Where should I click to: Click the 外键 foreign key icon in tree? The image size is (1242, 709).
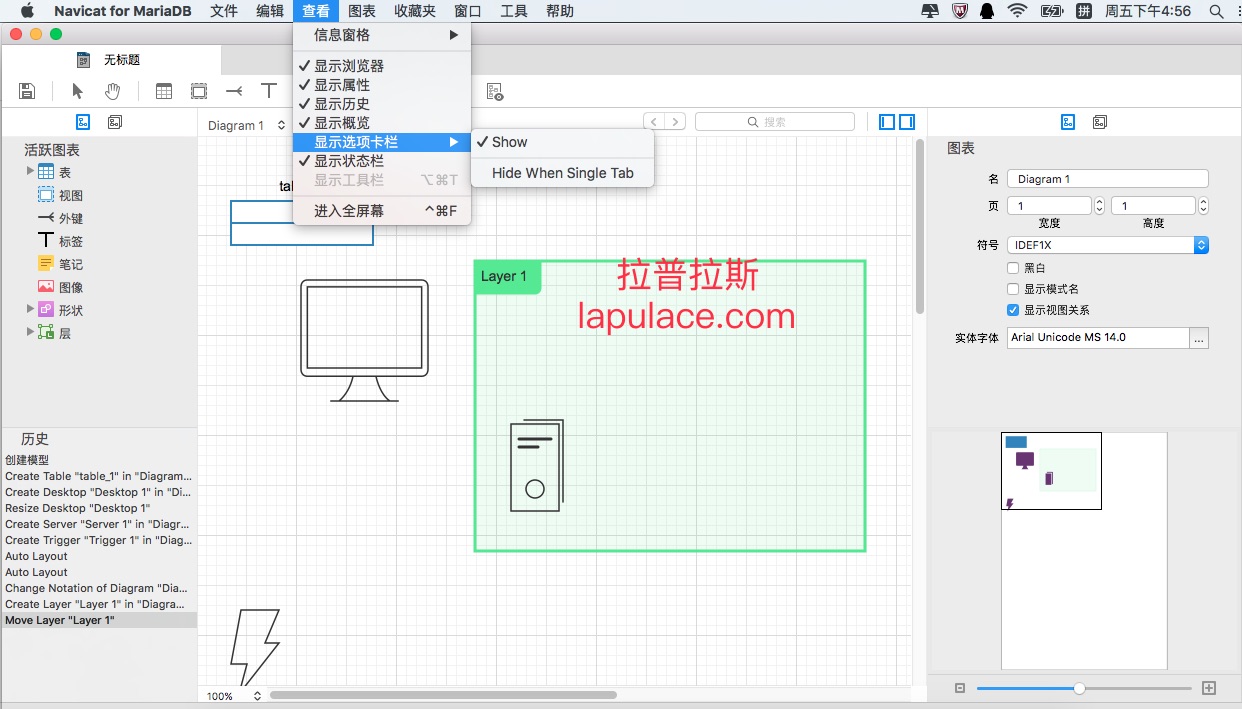click(46, 218)
